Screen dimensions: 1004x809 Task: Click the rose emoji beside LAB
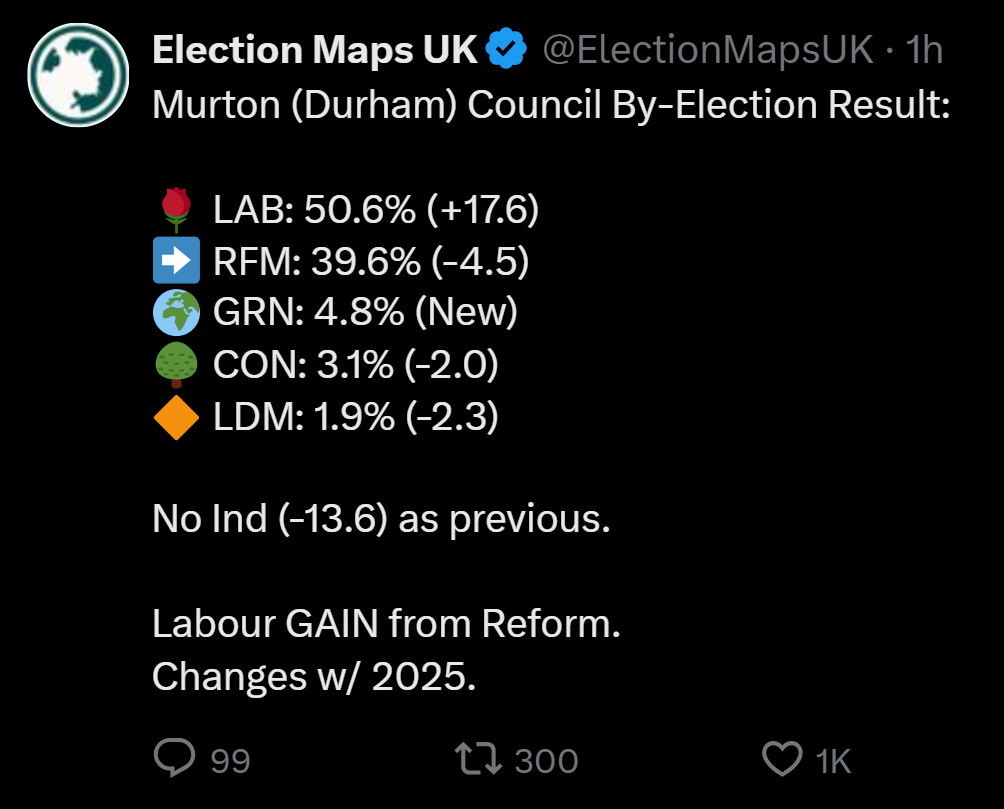(x=176, y=209)
